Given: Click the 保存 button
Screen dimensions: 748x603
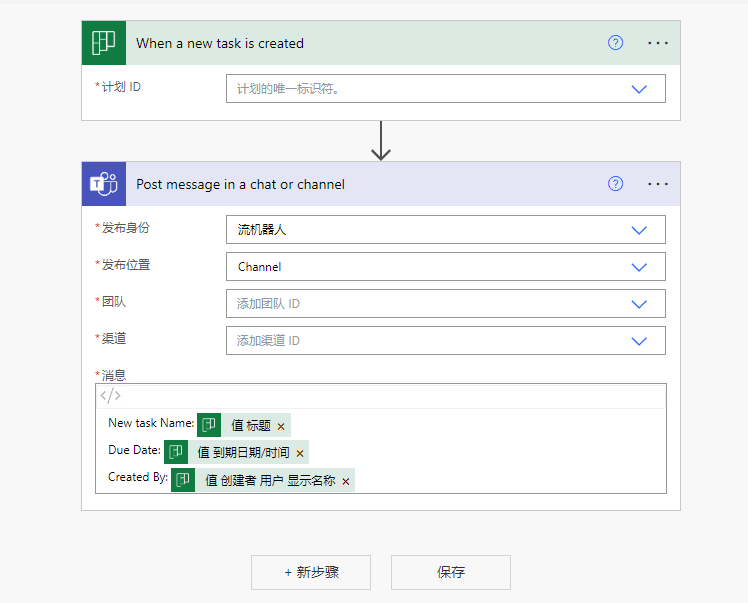Looking at the screenshot, I should [x=451, y=572].
